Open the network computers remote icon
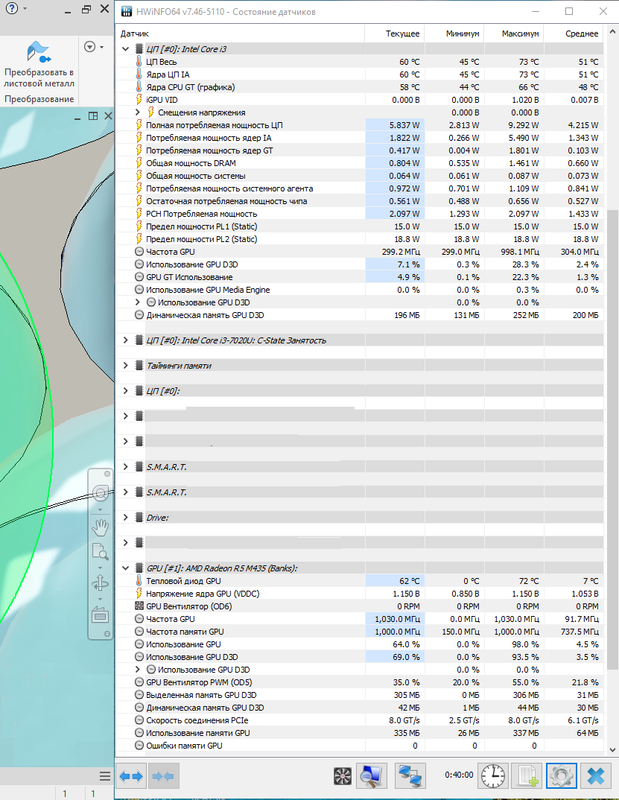 coord(410,776)
